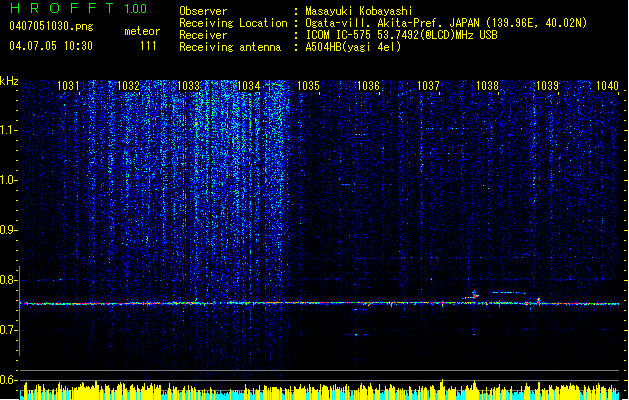Viewport: 629px width, 400px height.
Task: Click time marker 1037
Action: 428,86
